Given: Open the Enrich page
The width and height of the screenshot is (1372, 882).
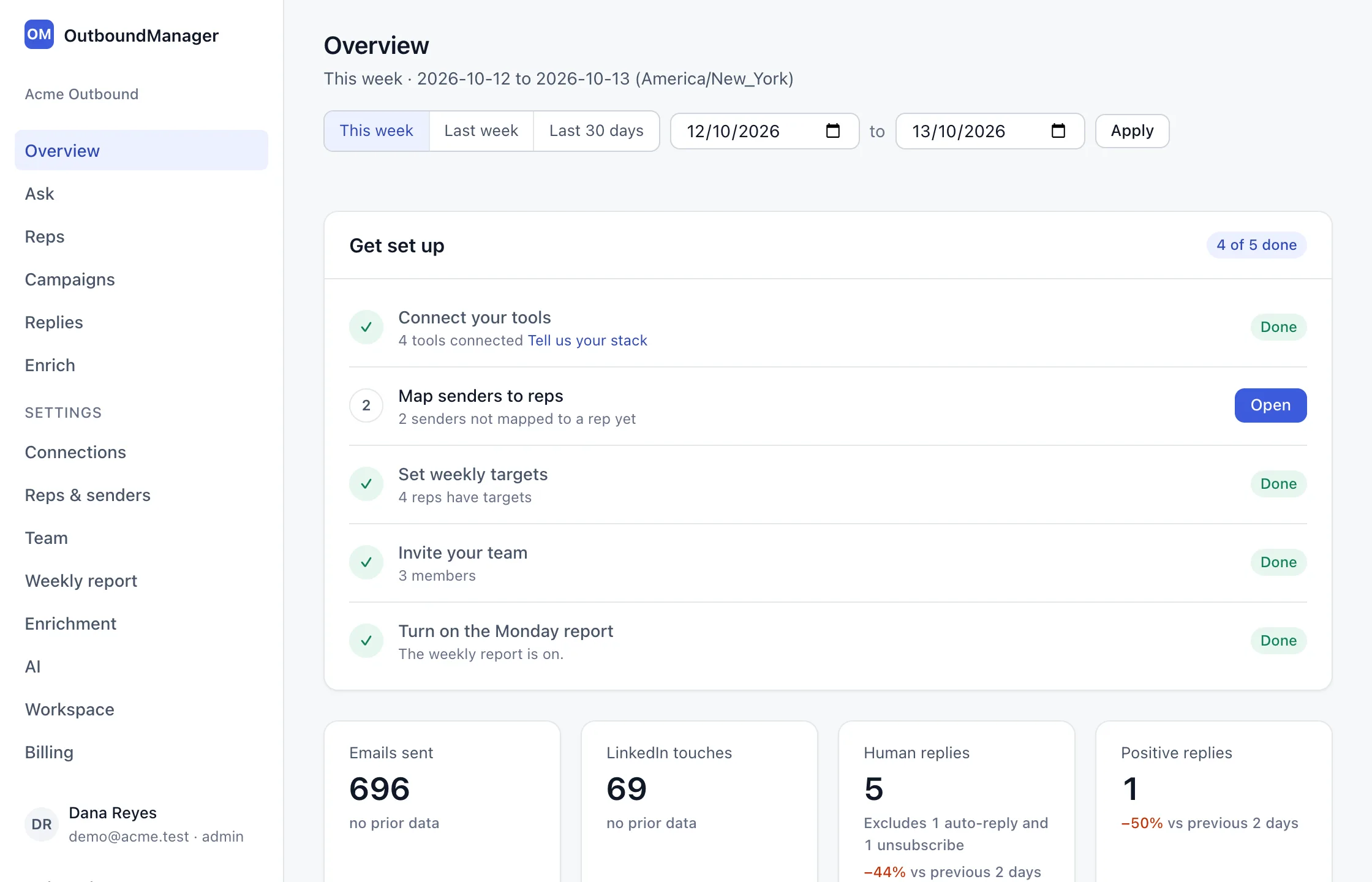Looking at the screenshot, I should [141, 365].
